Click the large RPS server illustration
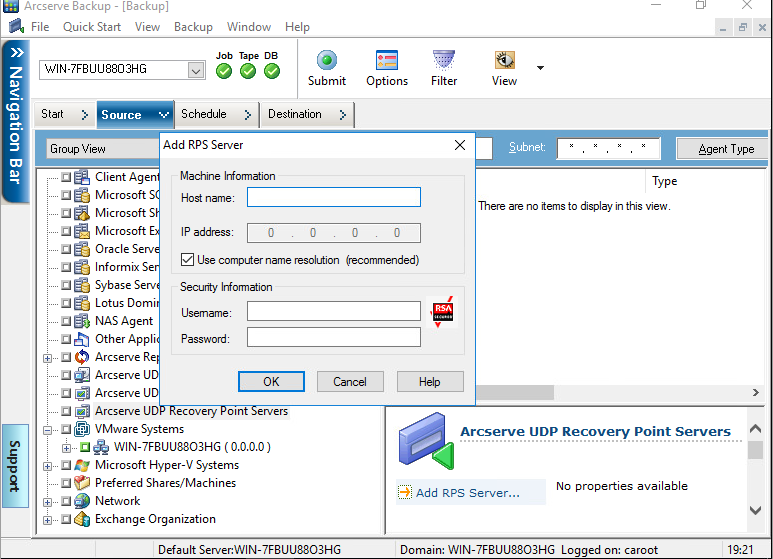Screen dimensions: 773x559 [426, 441]
